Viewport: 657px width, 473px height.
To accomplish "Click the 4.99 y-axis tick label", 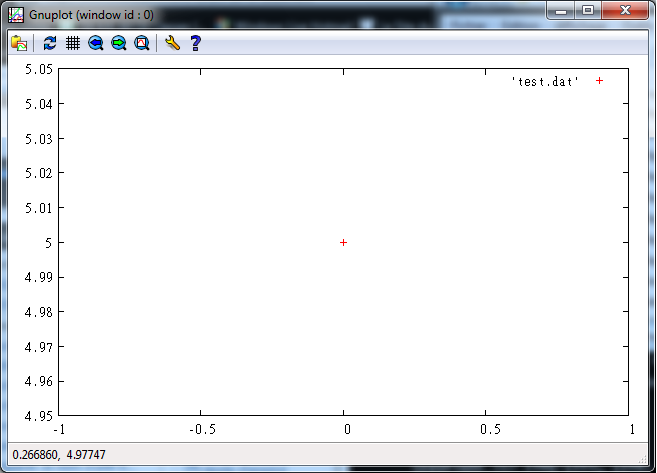I will (39, 277).
